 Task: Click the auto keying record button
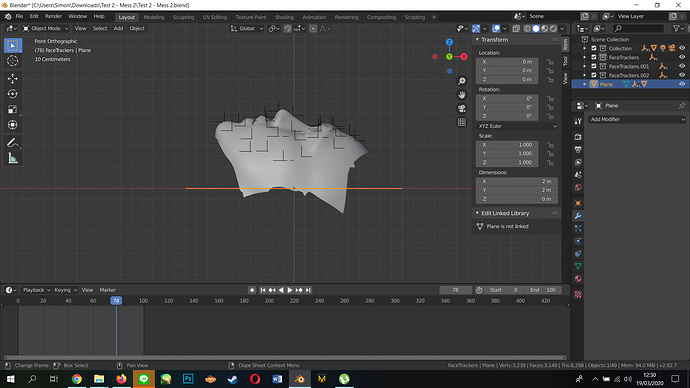point(252,290)
